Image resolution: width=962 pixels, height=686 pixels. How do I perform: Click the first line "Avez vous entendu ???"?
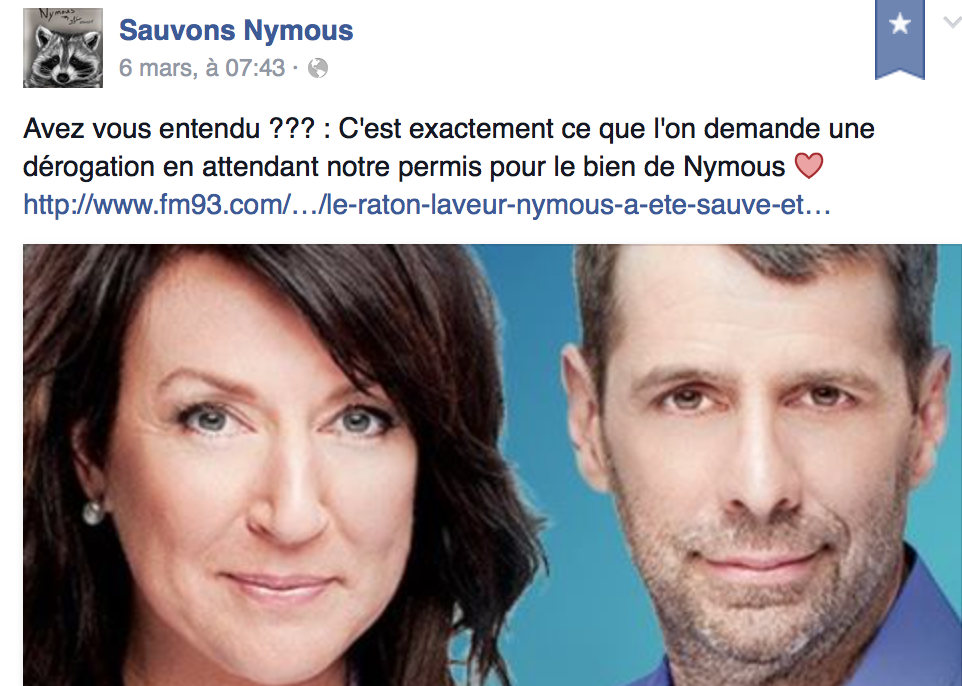click(x=169, y=129)
